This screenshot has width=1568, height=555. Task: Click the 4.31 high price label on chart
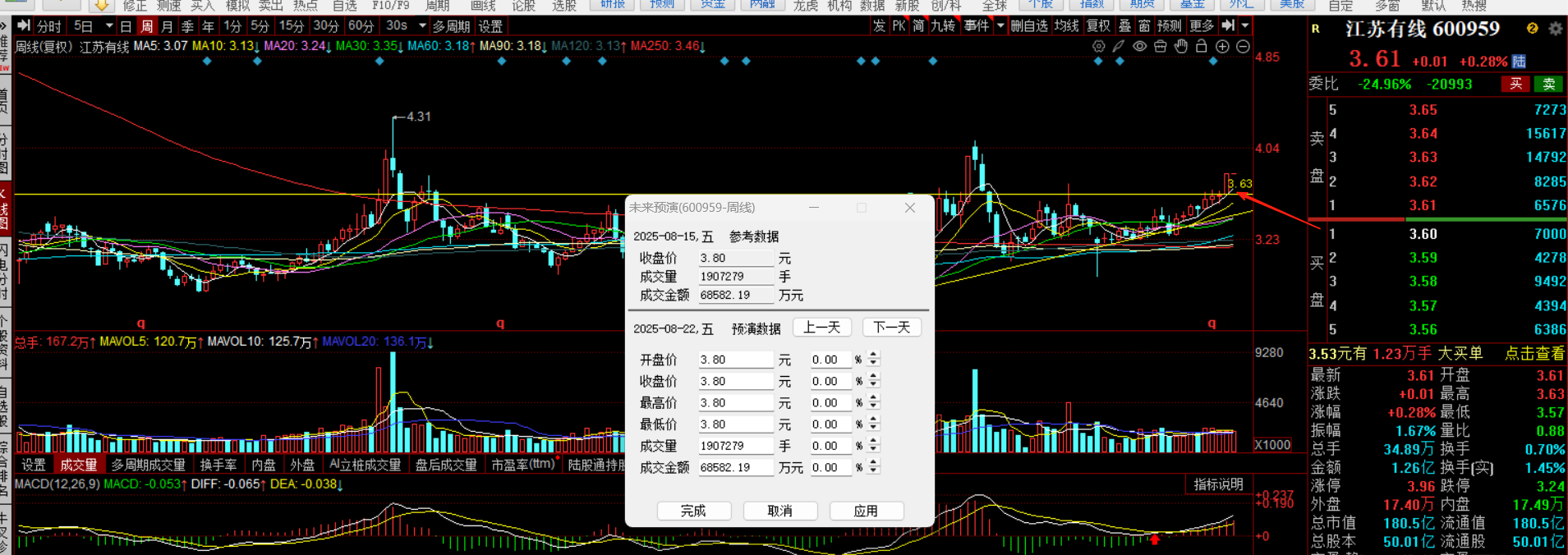click(x=418, y=117)
